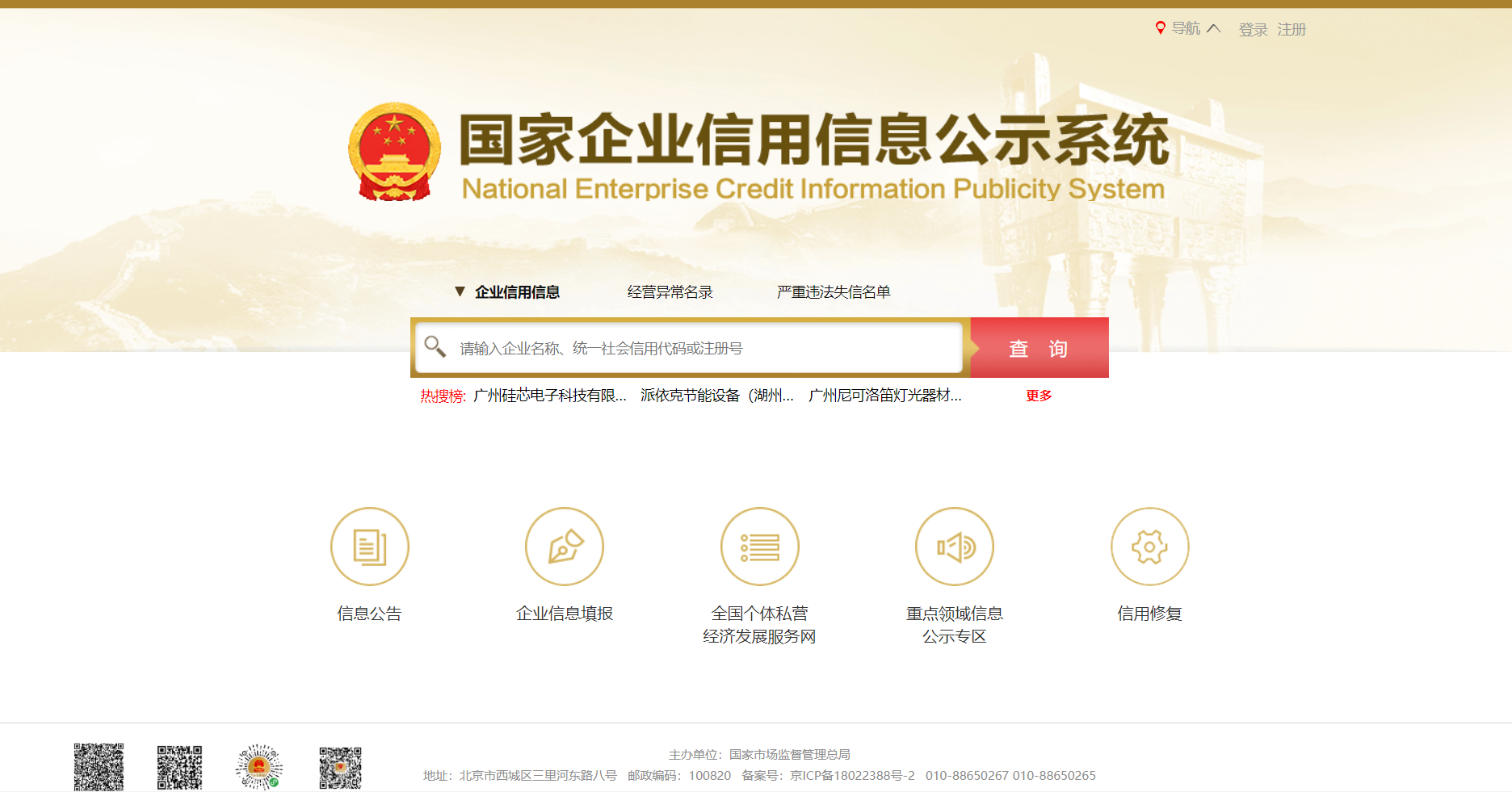Open the 重点领域信息 speaker icon

coord(955,547)
